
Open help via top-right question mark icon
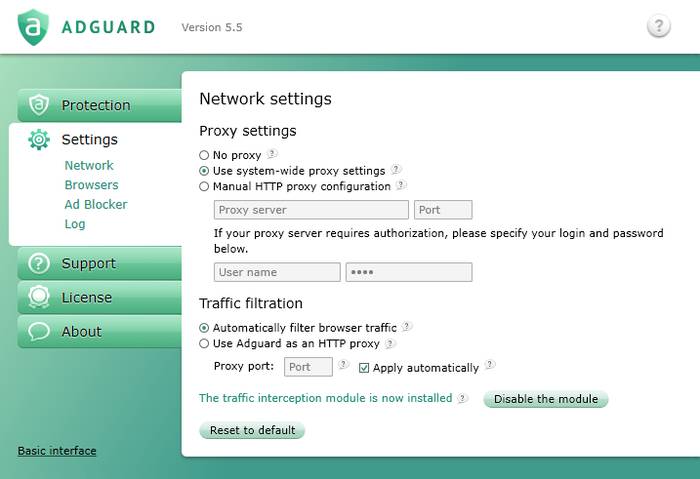point(658,27)
